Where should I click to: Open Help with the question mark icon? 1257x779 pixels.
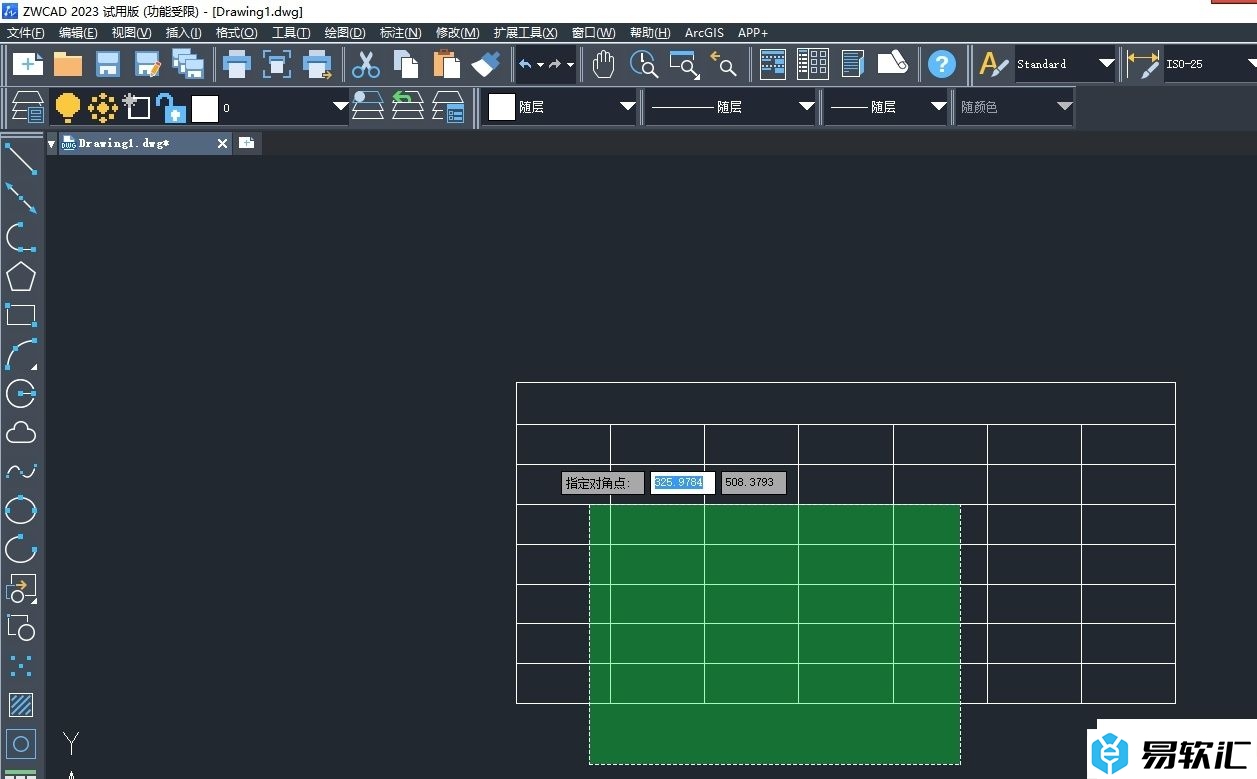coord(941,65)
